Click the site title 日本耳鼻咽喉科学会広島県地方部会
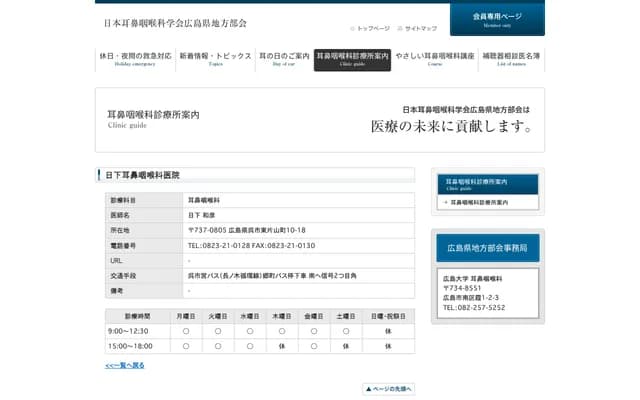640x400 pixels. (175, 22)
